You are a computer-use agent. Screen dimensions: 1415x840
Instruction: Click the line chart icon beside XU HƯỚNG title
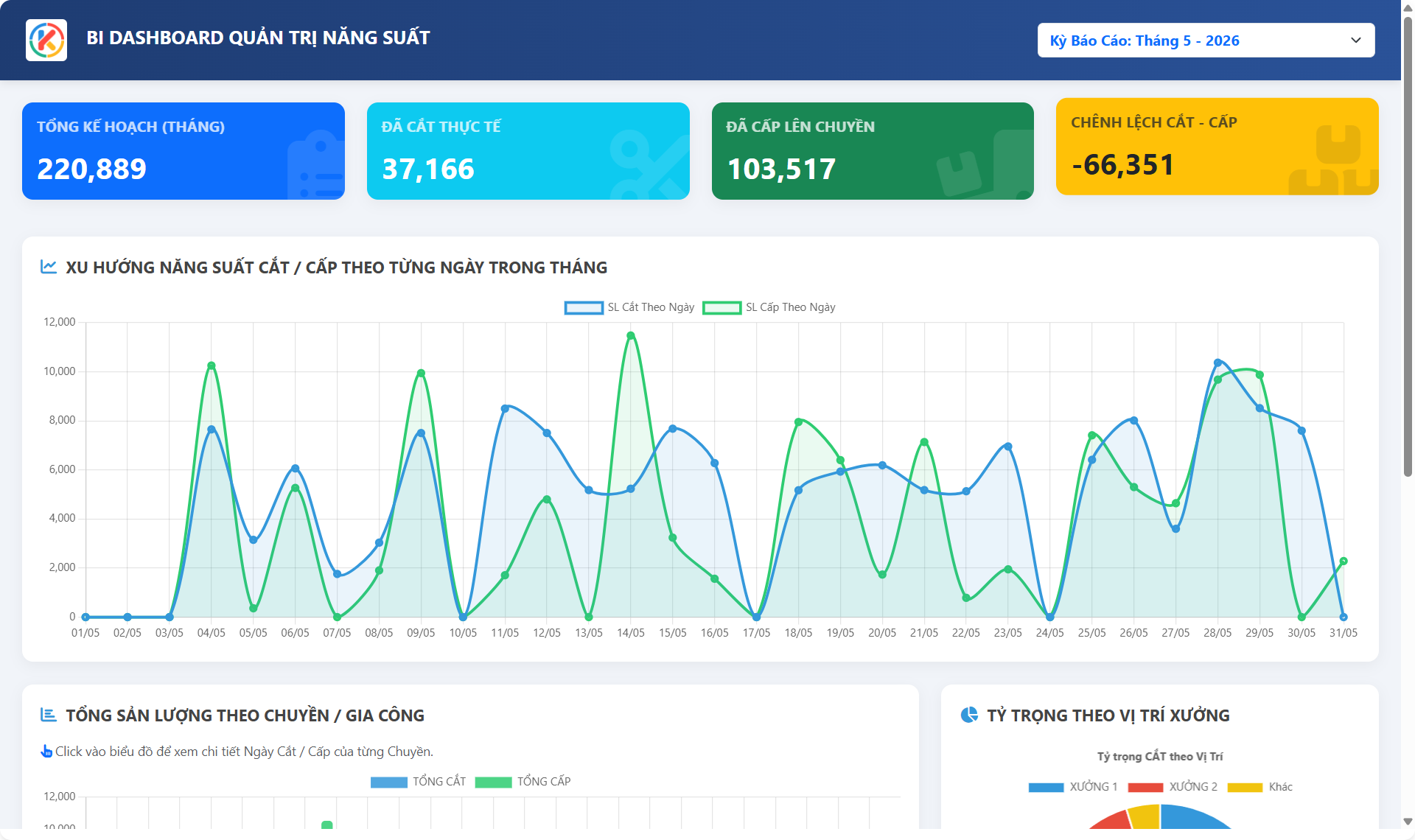(49, 267)
